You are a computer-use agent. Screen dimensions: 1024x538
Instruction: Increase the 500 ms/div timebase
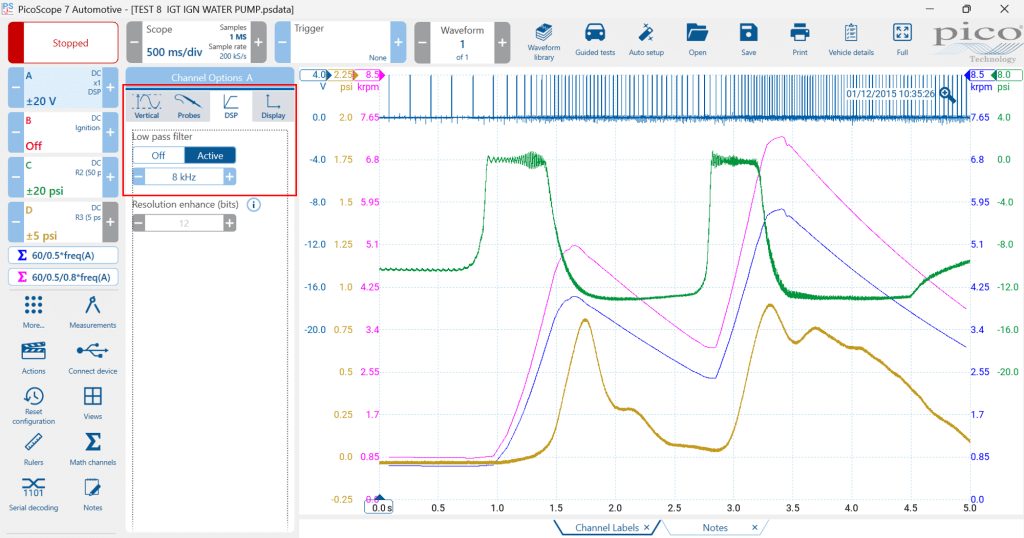coord(259,42)
